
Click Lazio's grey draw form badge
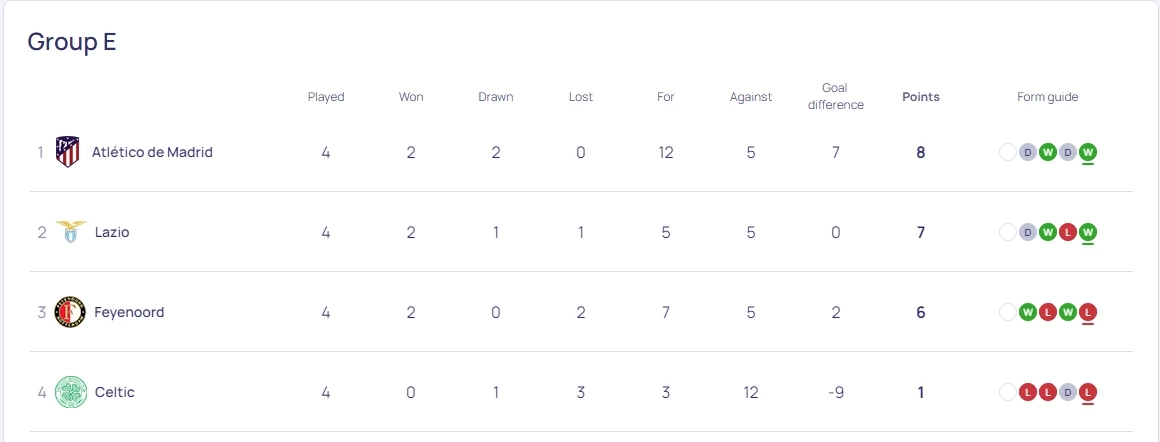(1028, 232)
